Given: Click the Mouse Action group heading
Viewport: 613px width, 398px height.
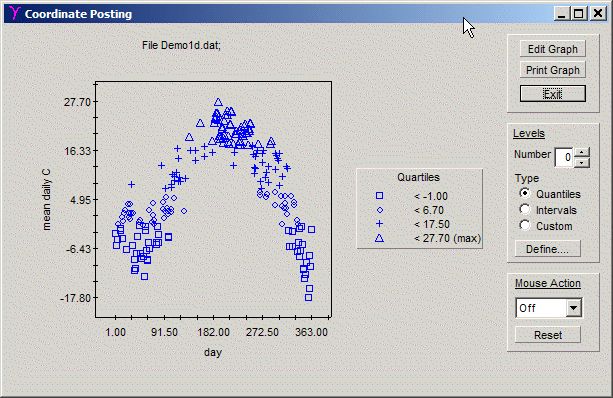Looking at the screenshot, I should pos(547,283).
